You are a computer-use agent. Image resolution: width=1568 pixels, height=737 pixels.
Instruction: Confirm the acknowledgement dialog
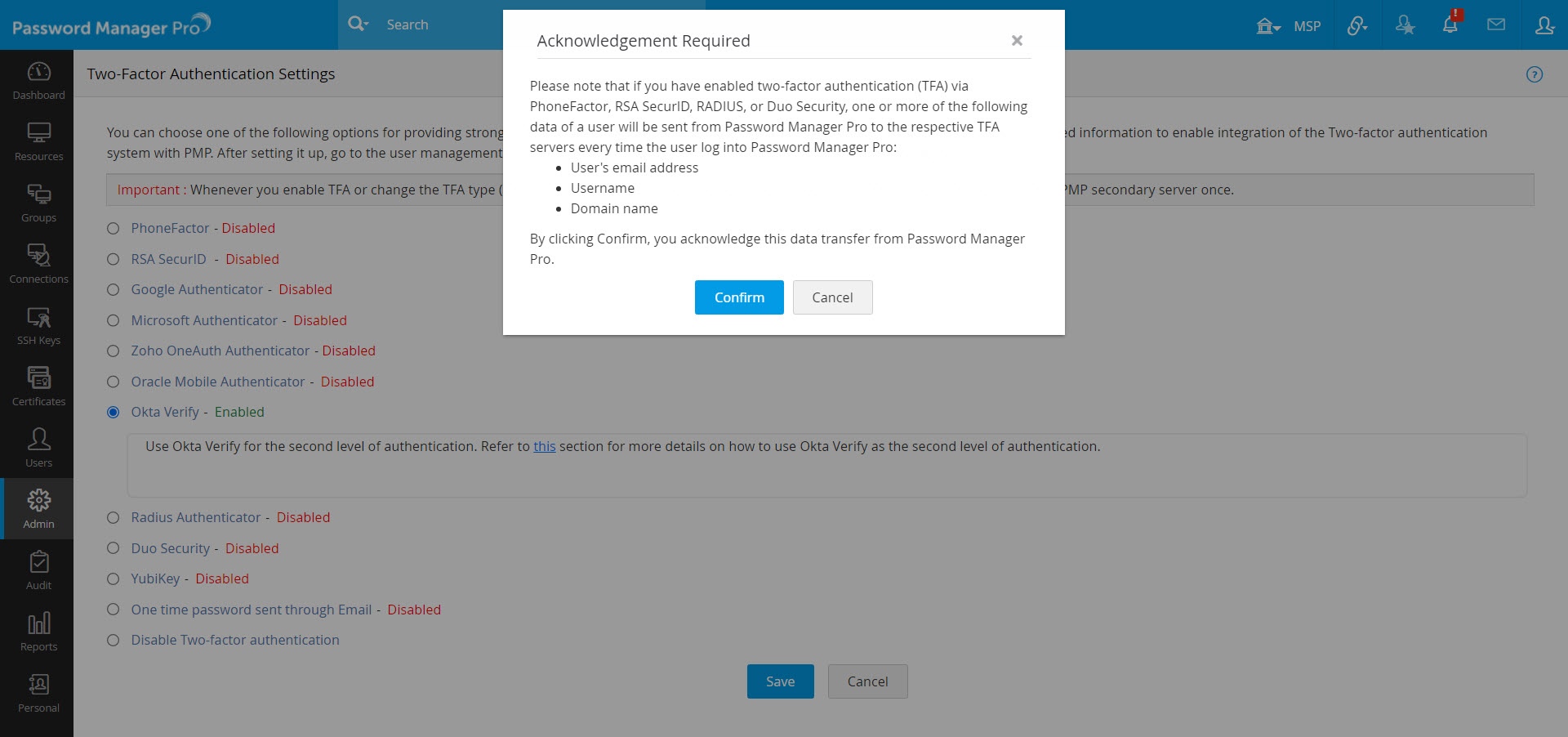click(739, 297)
